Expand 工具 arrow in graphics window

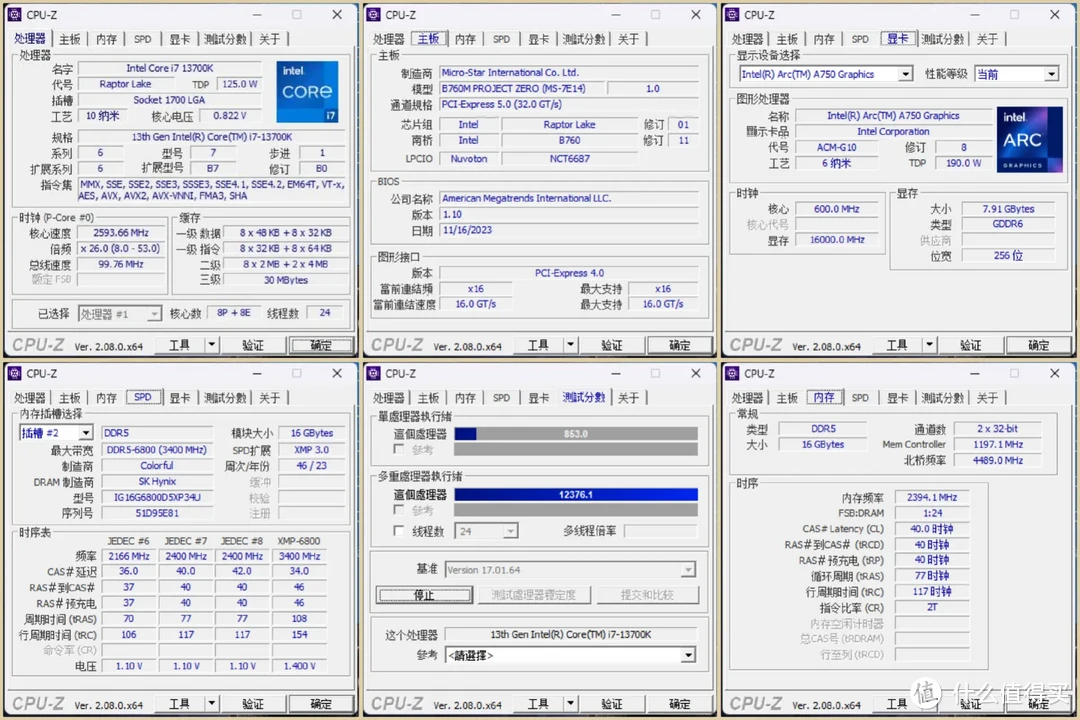929,344
